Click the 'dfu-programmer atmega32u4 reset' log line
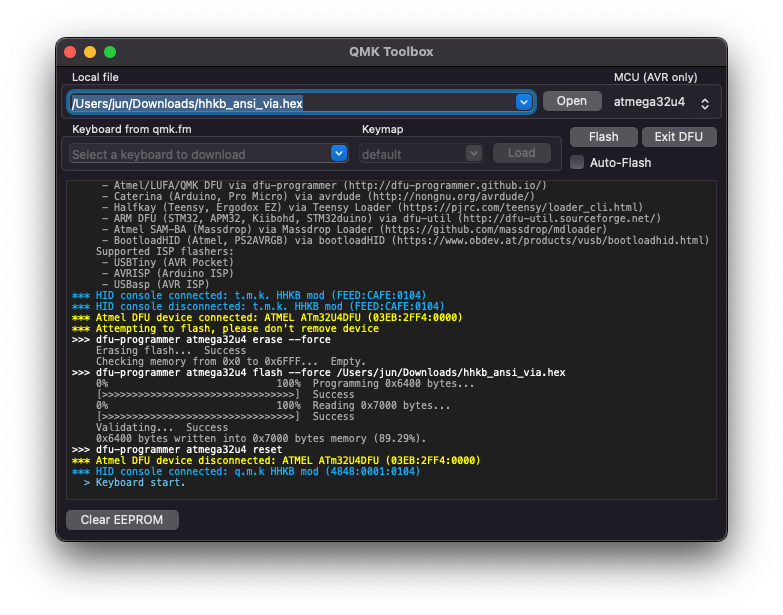Screen dimensions: 783x615 click(x=177, y=449)
